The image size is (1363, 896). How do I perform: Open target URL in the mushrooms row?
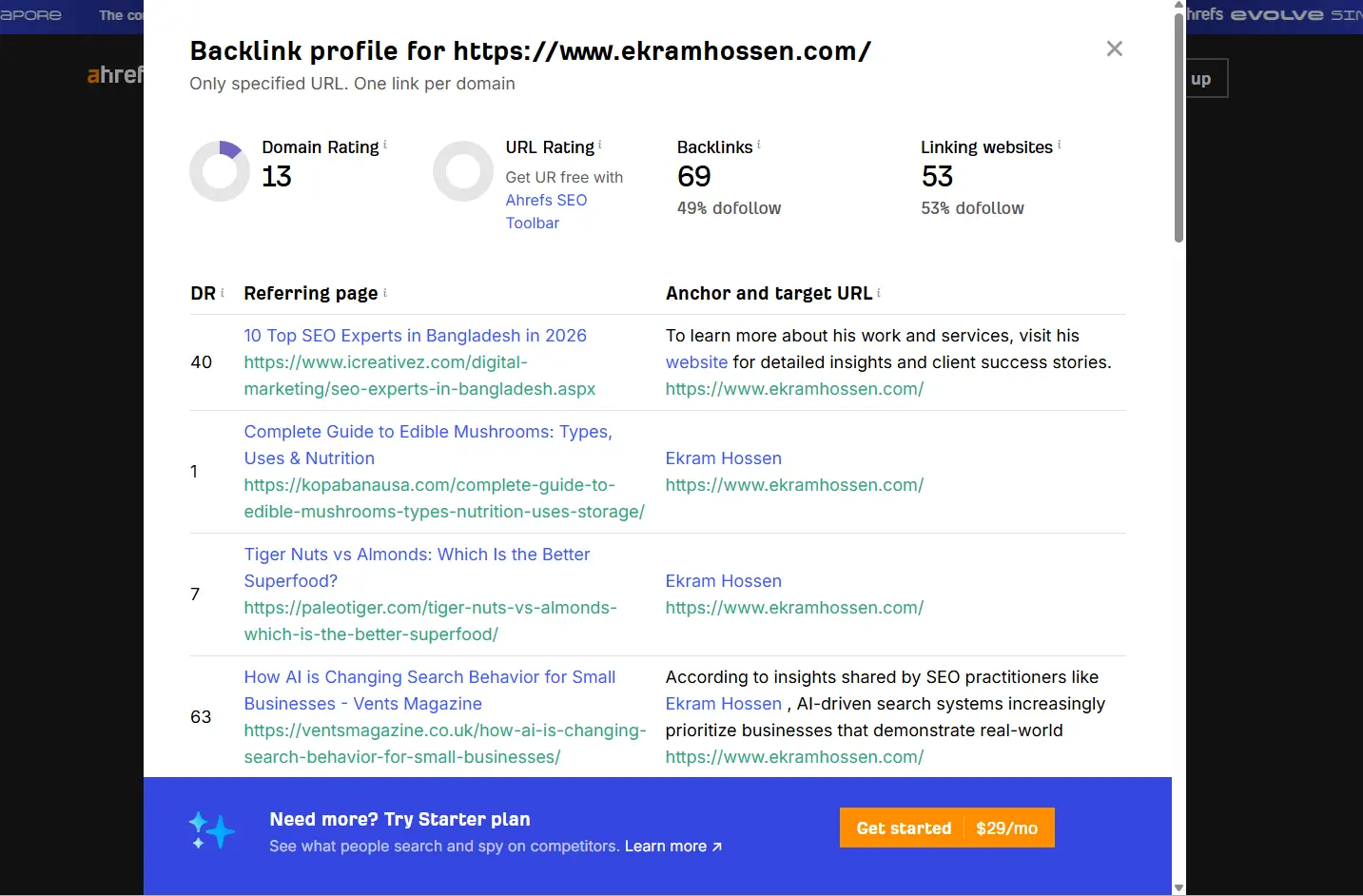[x=794, y=485]
